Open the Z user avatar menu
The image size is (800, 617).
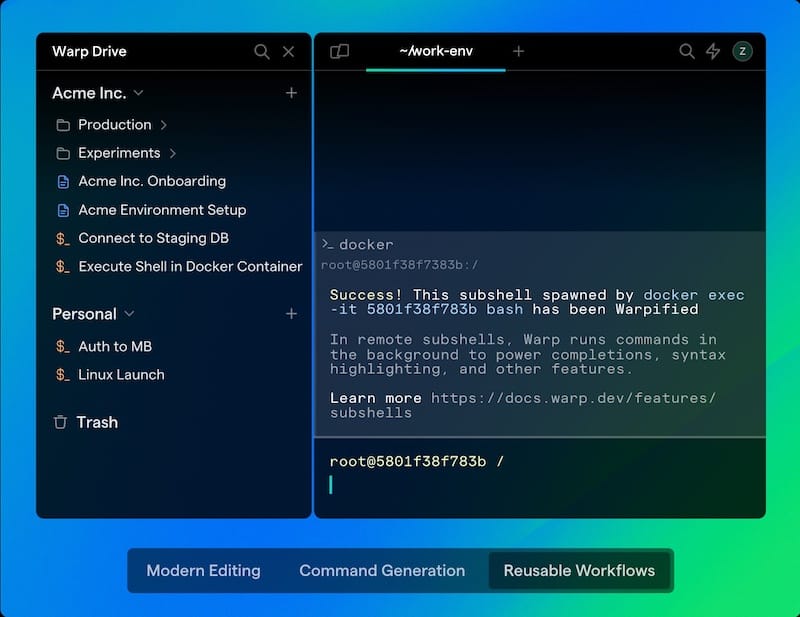pyautogui.click(x=742, y=51)
